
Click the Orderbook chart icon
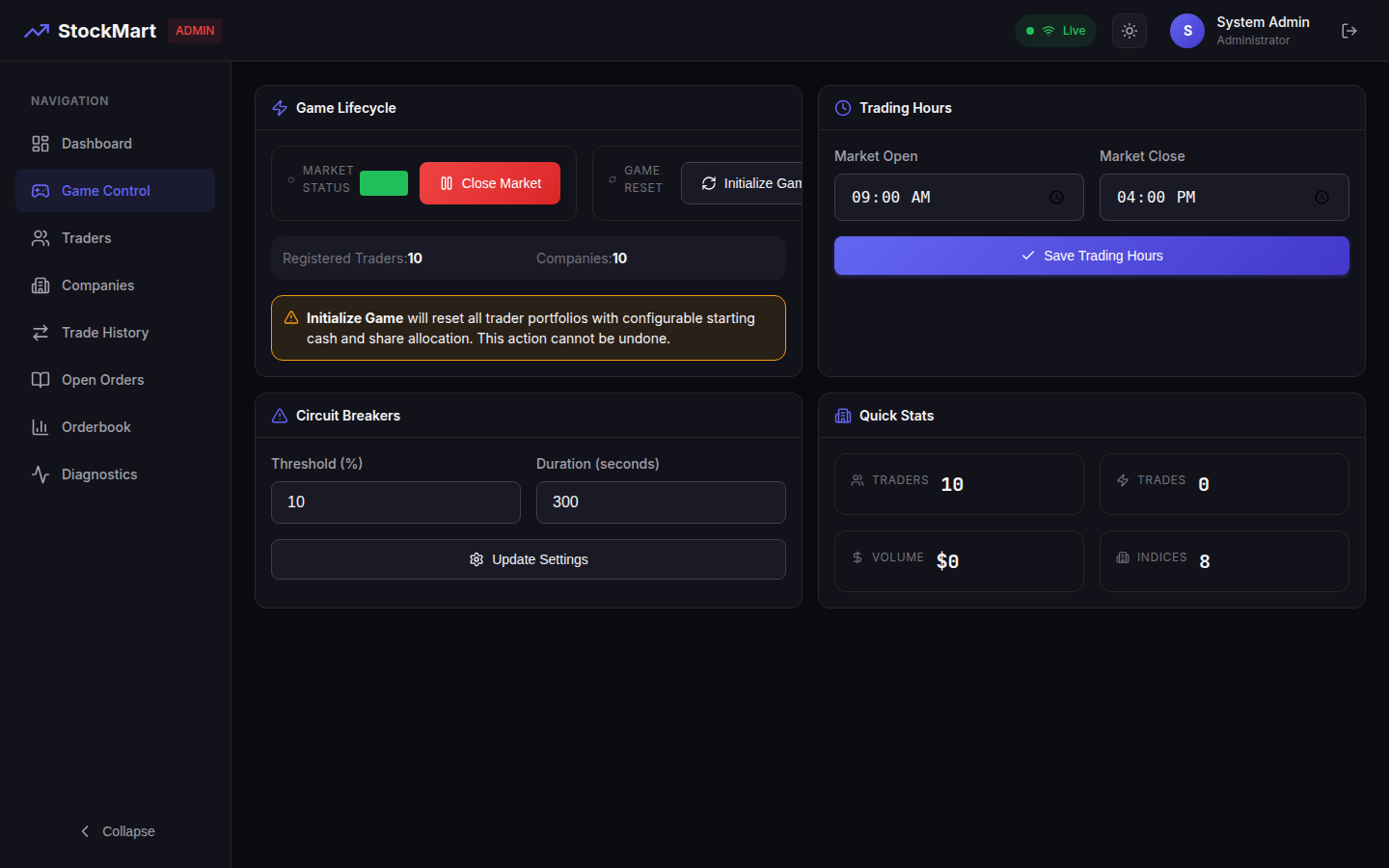click(x=41, y=427)
